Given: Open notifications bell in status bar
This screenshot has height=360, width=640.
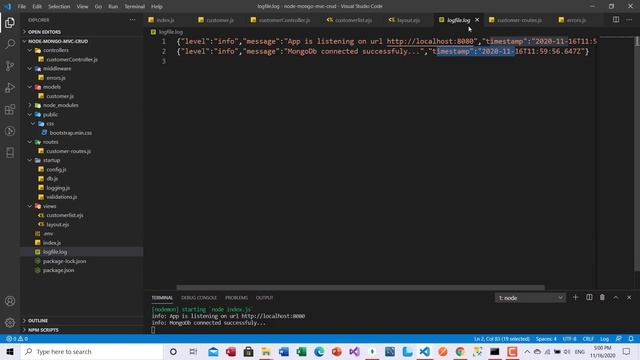Looking at the screenshot, I should point(631,339).
